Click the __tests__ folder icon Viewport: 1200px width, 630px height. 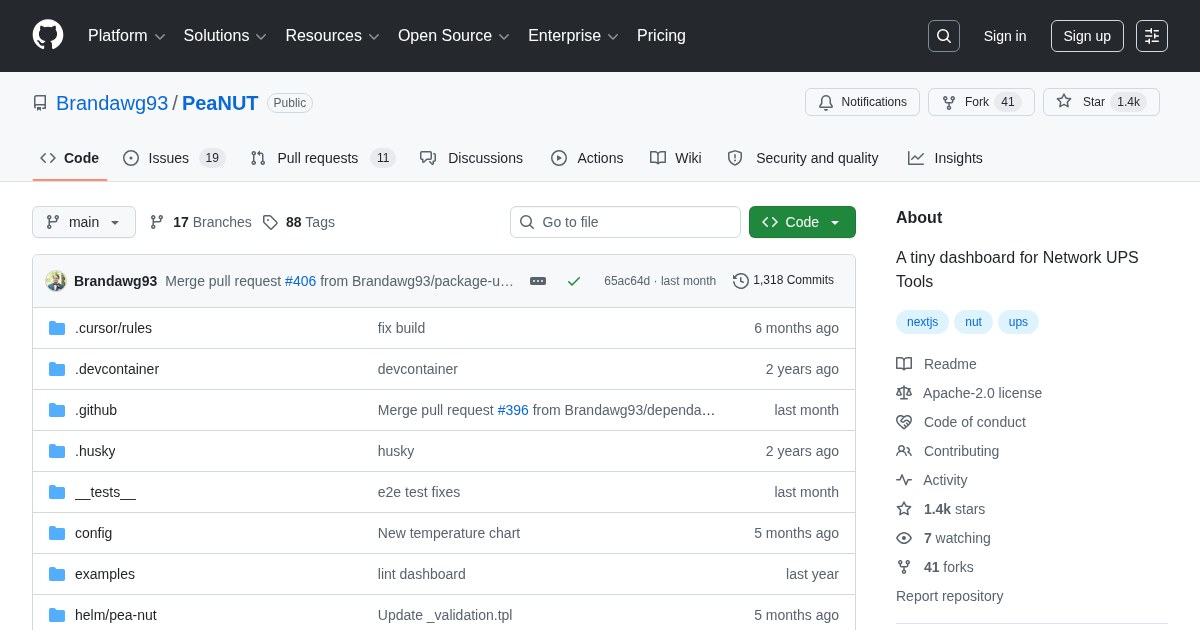click(x=57, y=492)
